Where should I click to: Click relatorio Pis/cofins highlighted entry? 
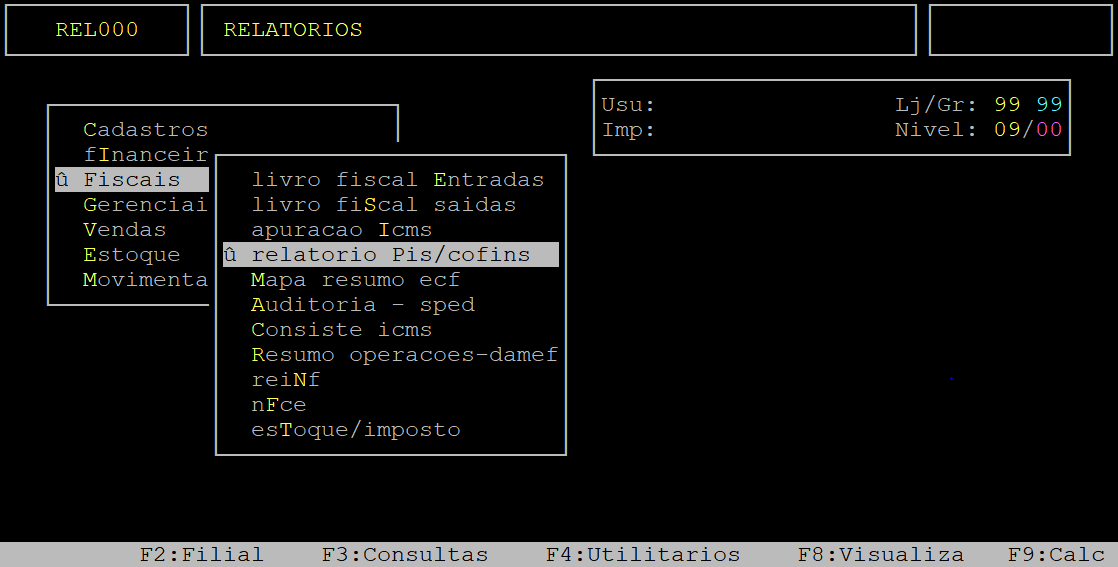[x=390, y=255]
